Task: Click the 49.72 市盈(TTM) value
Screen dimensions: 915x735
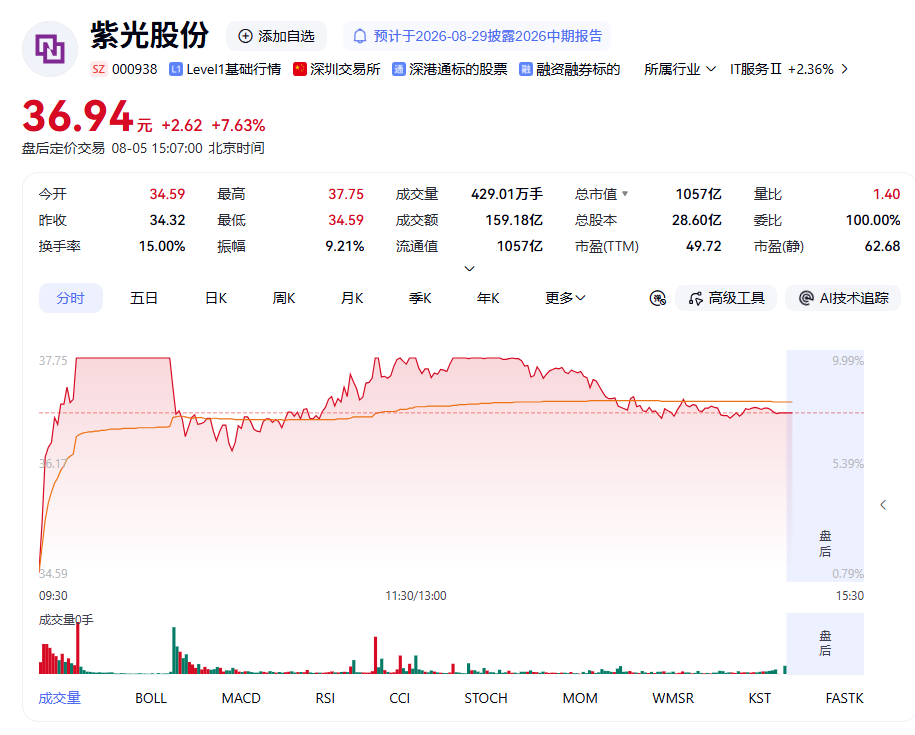Action: coord(703,246)
